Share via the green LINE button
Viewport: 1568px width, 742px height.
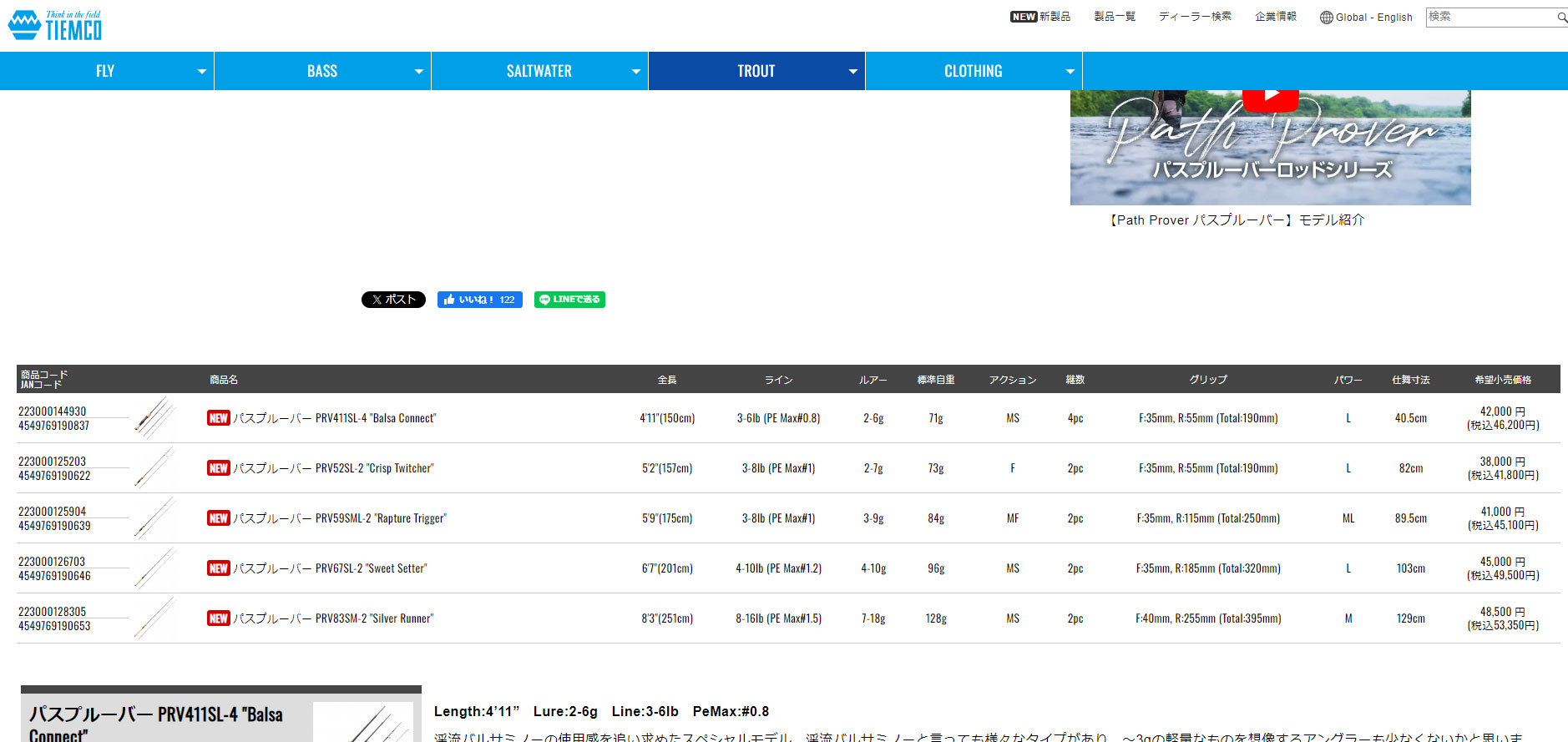pos(569,300)
